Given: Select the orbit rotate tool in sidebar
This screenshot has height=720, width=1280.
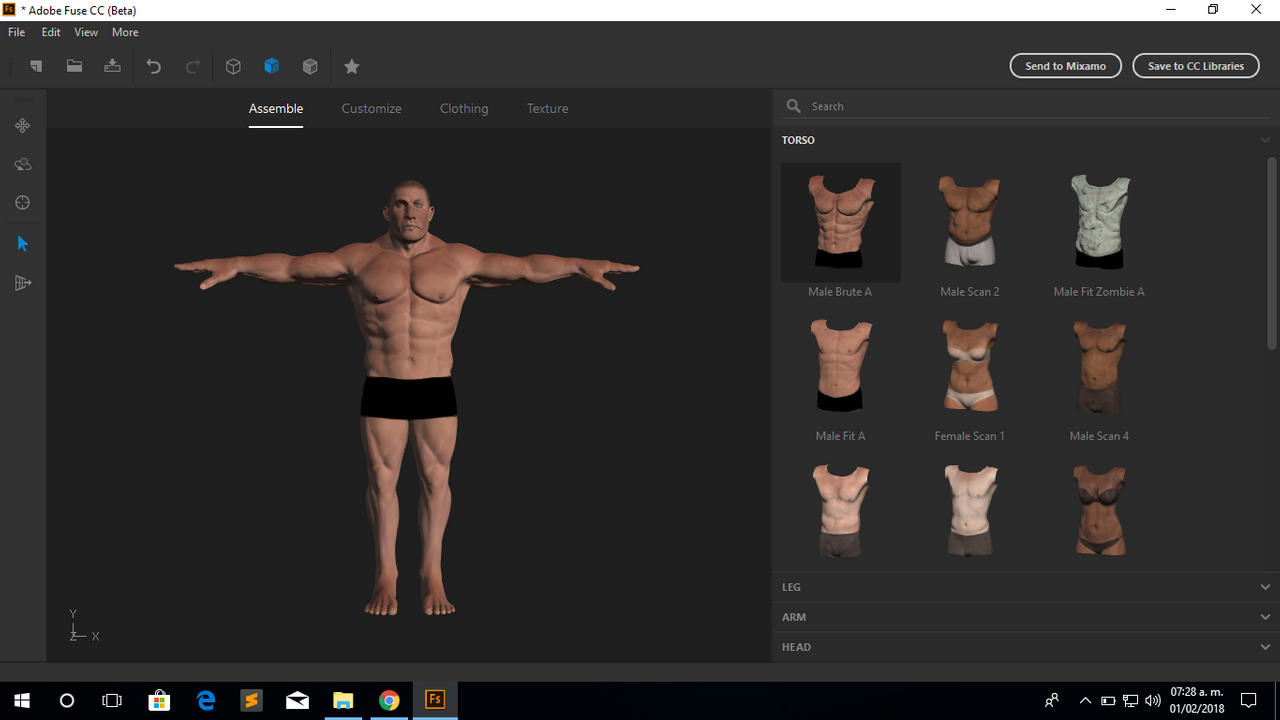Looking at the screenshot, I should 22,164.
